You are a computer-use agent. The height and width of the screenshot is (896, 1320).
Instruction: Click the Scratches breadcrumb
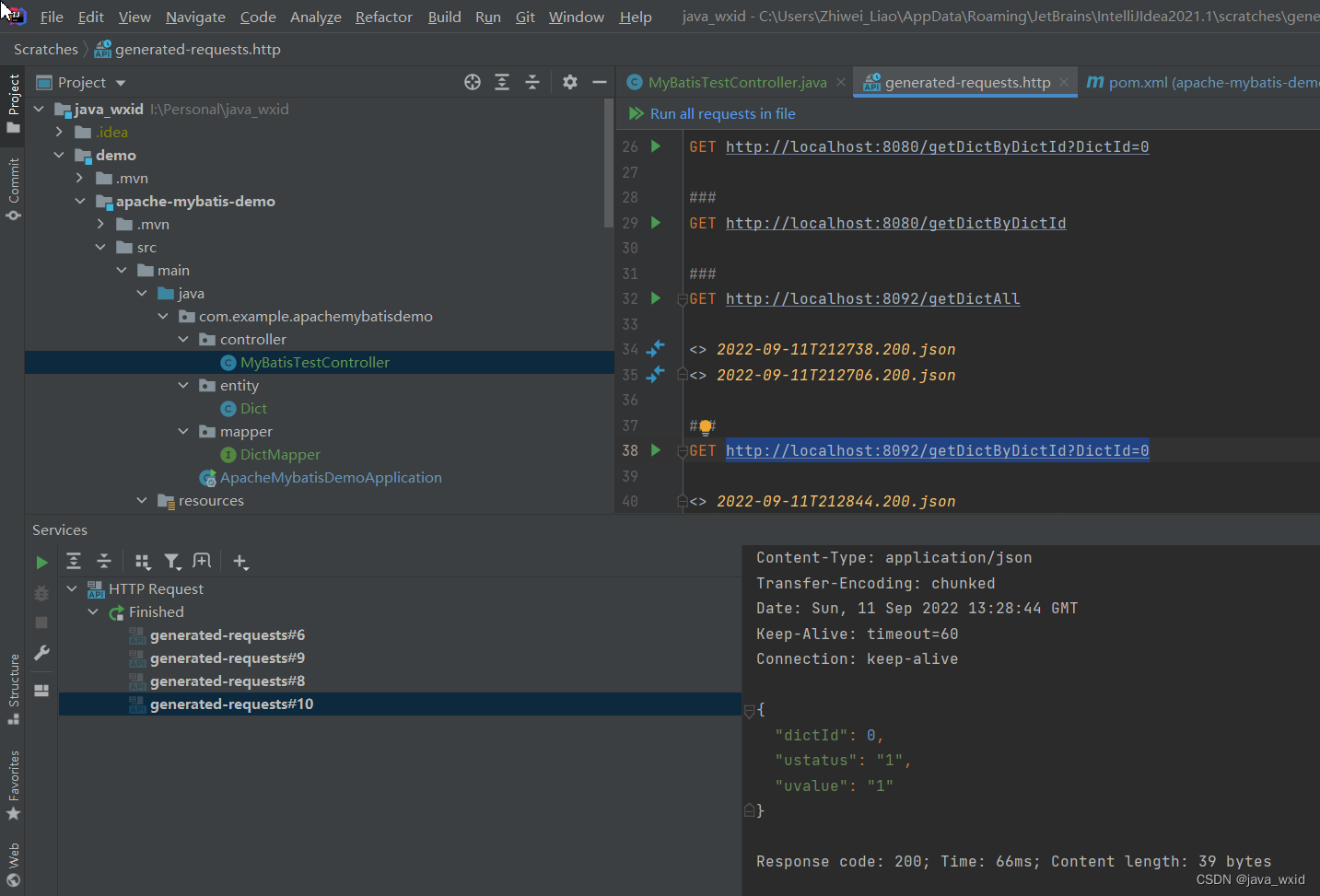(46, 49)
